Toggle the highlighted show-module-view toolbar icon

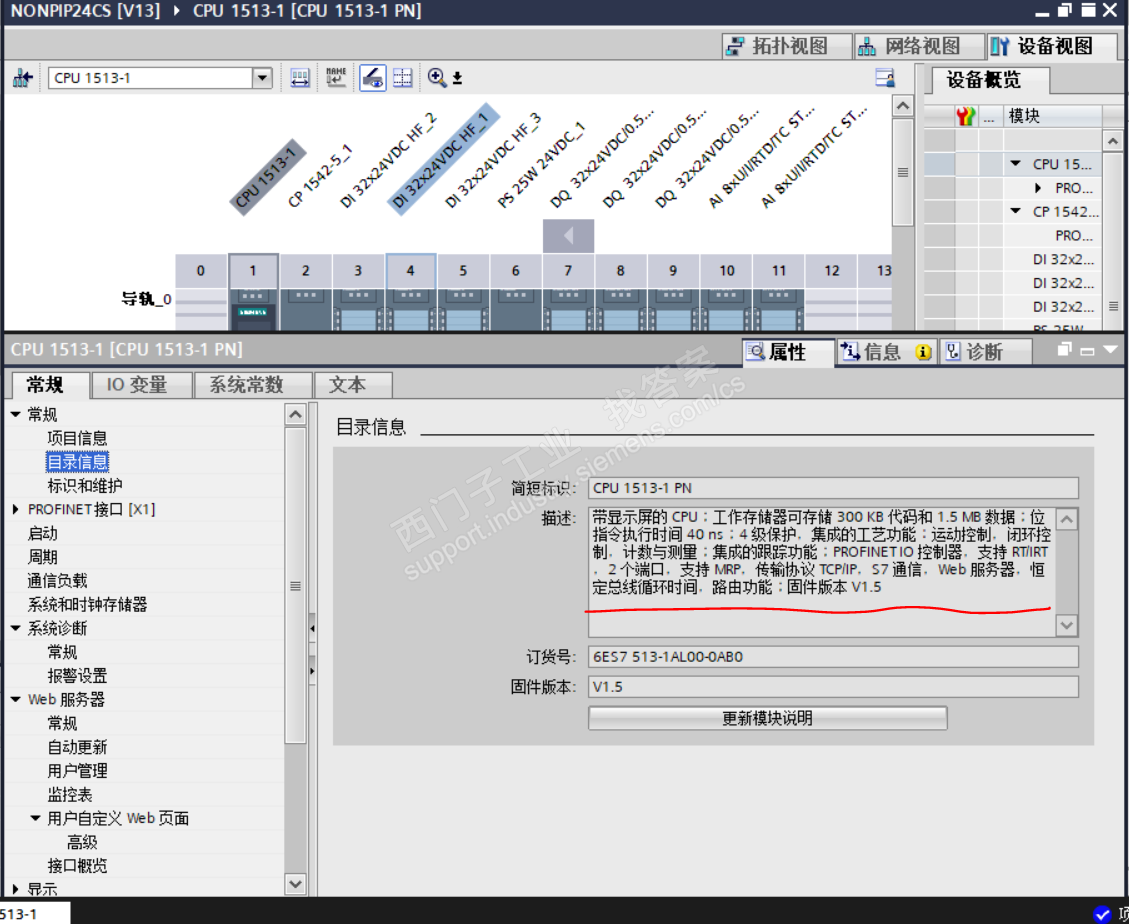point(372,78)
